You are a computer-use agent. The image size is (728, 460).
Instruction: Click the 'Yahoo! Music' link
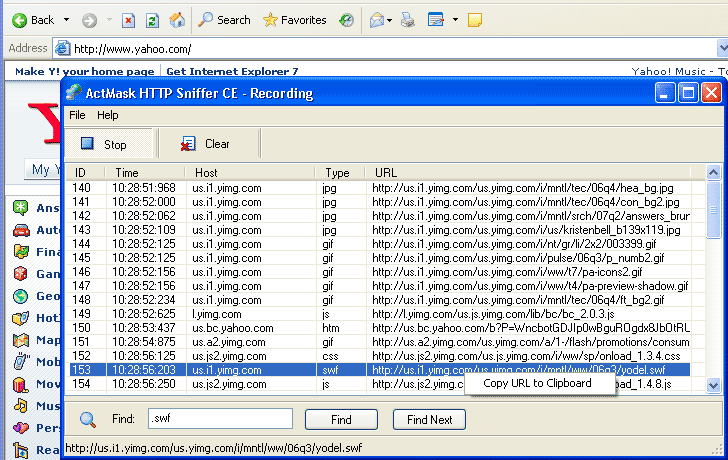[669, 71]
